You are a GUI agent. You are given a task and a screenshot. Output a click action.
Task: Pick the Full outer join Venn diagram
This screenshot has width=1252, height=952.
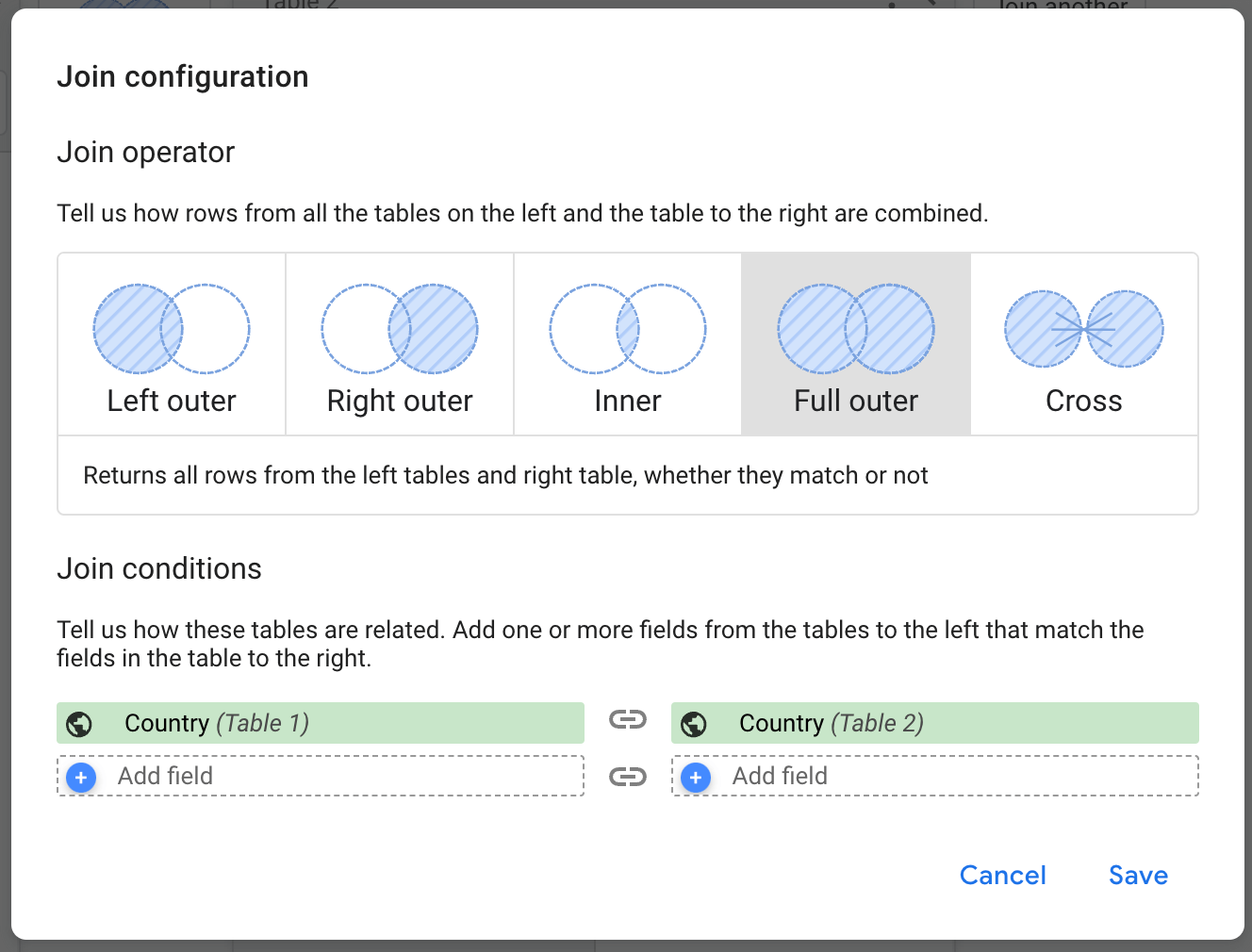[856, 329]
